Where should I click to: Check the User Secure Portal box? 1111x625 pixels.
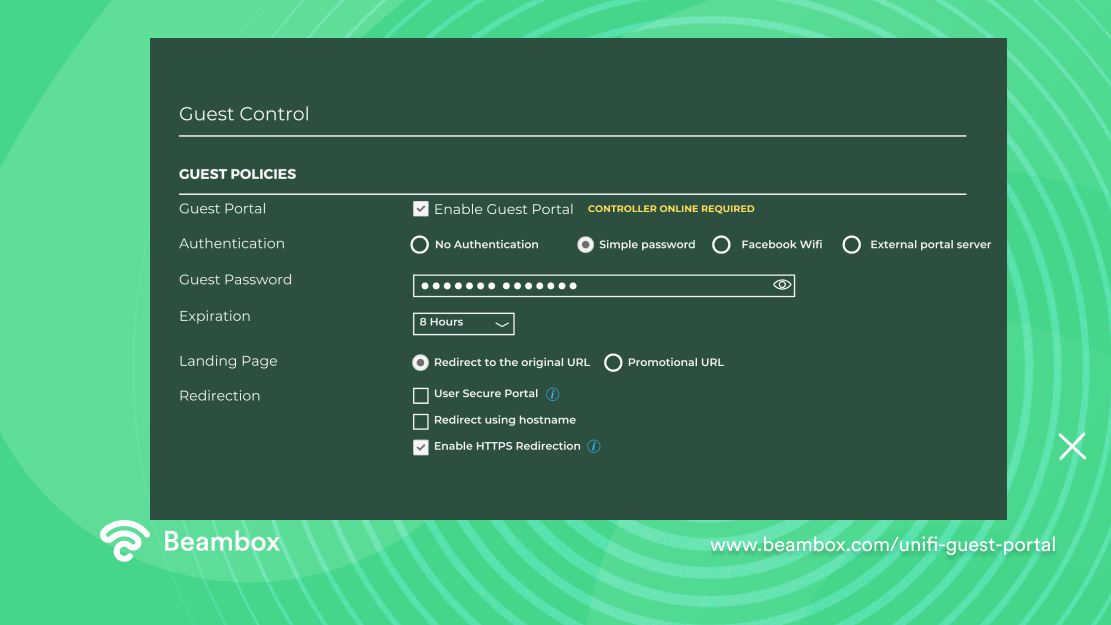pos(421,395)
